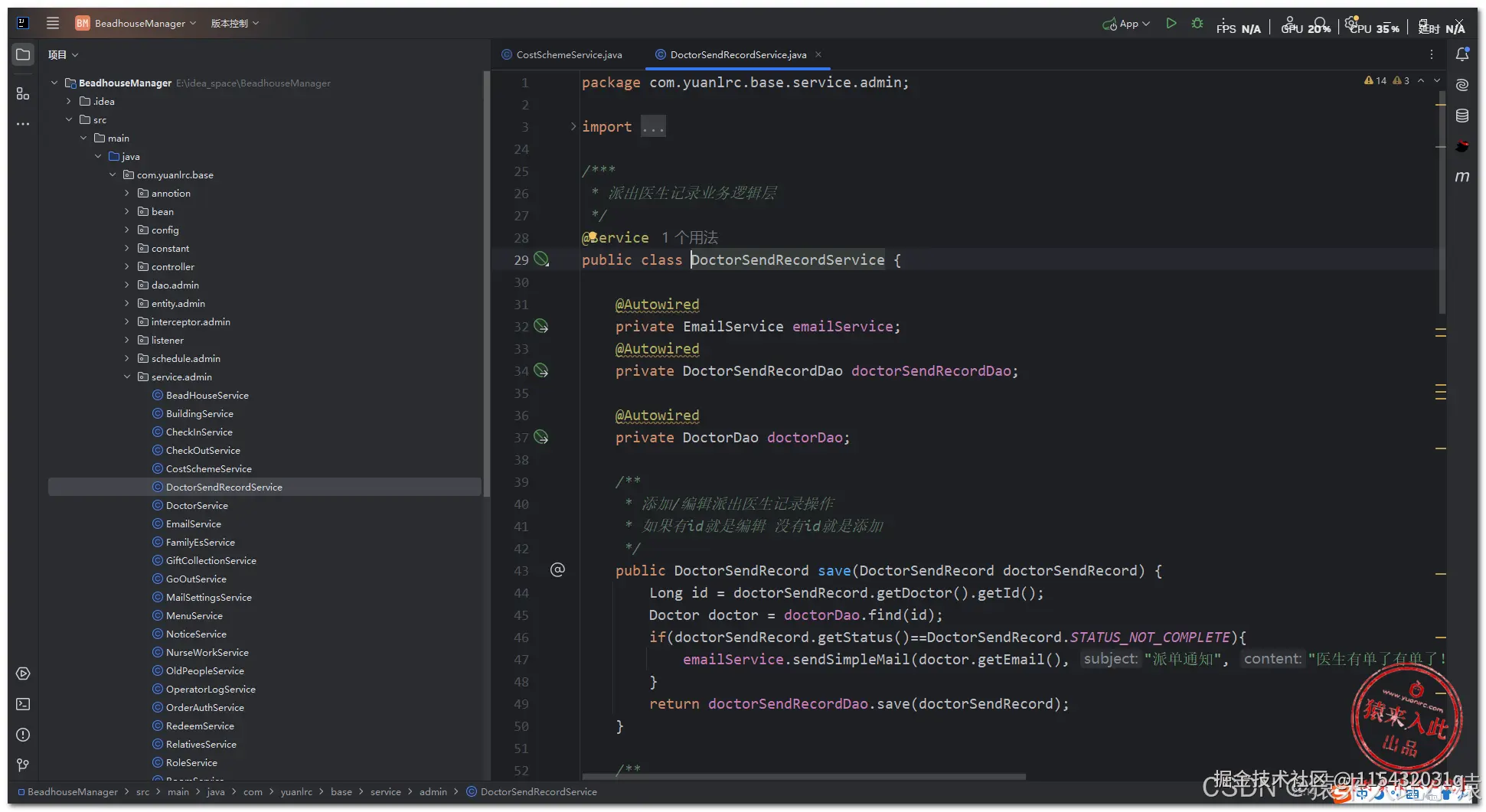Select CheckInService in the project tree
Image resolution: width=1486 pixels, height=812 pixels.
[199, 432]
